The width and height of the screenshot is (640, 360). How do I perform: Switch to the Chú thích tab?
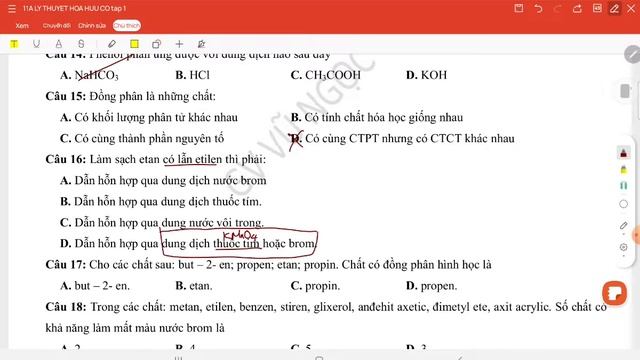coord(127,26)
